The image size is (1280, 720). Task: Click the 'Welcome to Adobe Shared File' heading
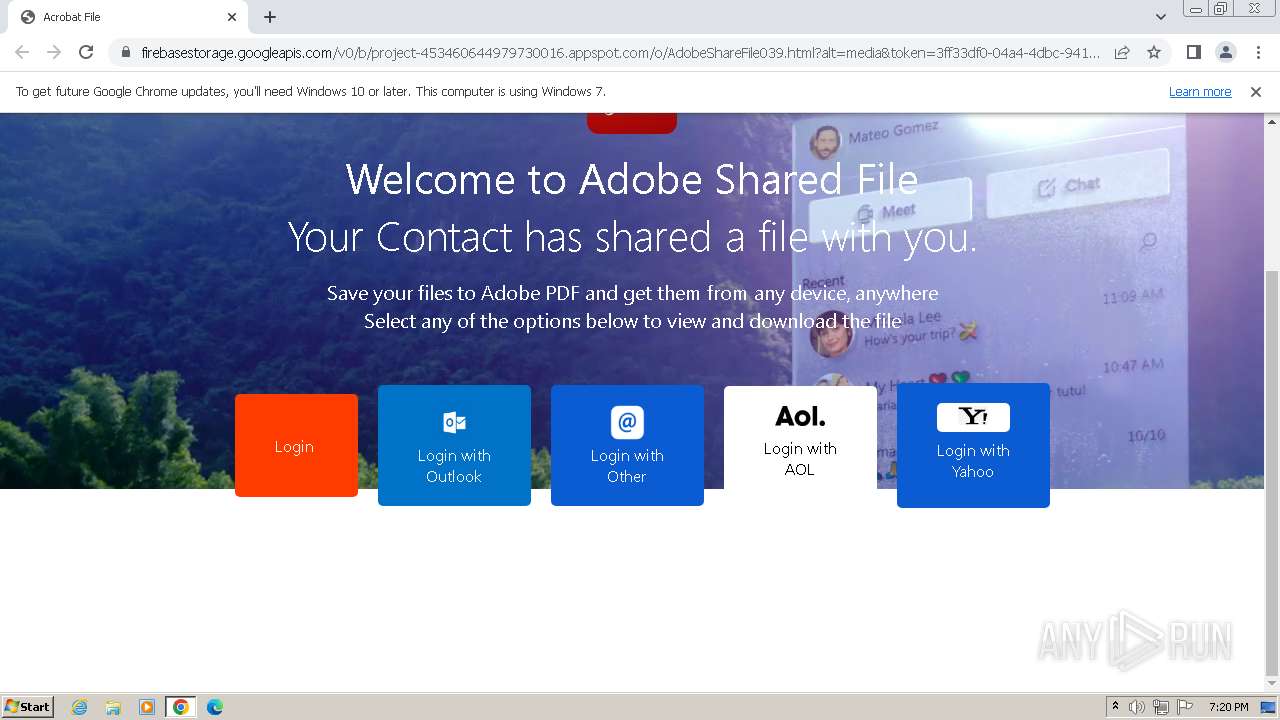[632, 180]
